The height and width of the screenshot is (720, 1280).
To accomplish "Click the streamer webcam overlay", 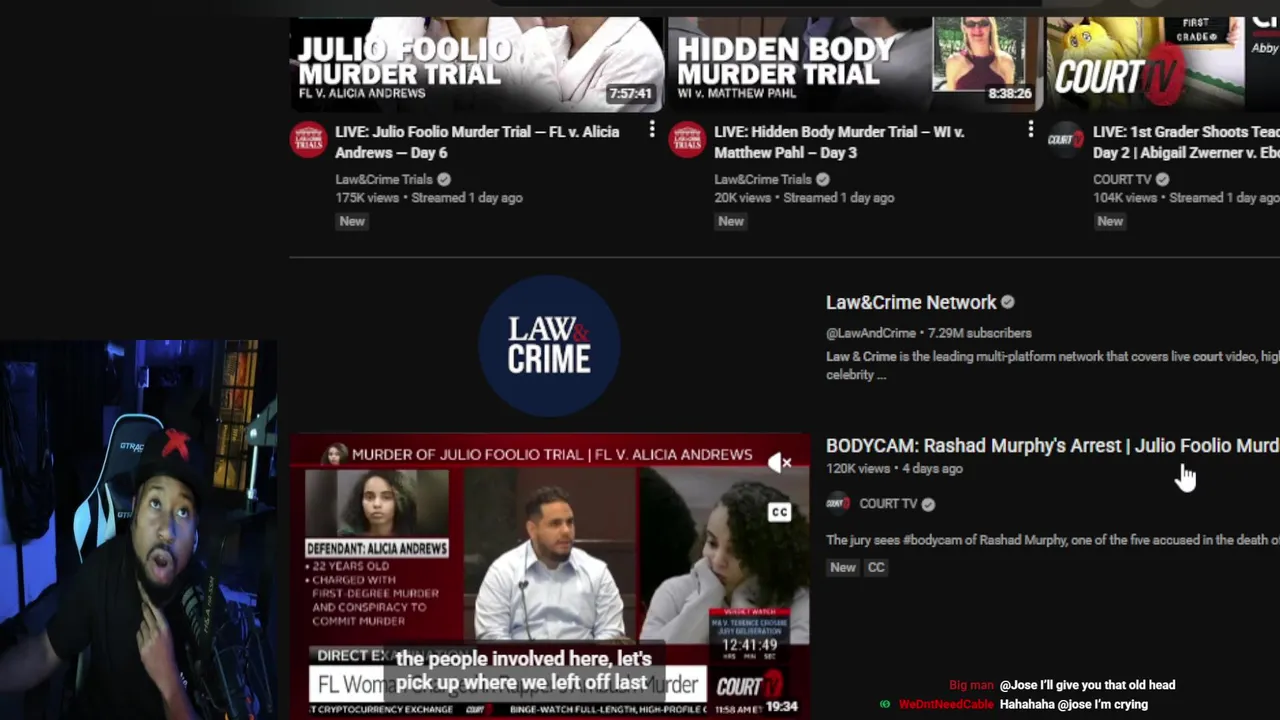I will click(138, 530).
